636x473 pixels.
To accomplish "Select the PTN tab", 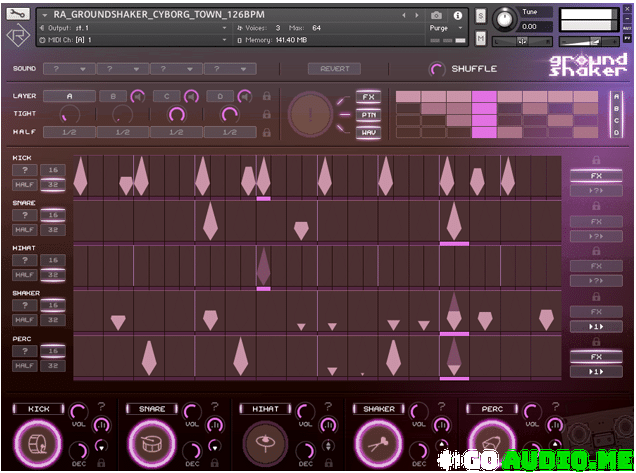I will [369, 115].
